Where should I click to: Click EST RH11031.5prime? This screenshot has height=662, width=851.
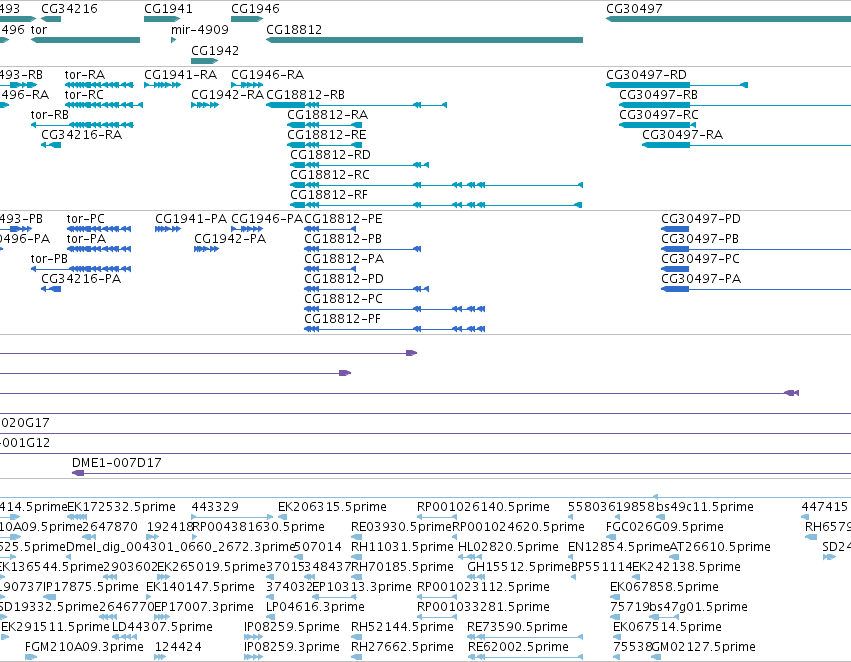point(402,547)
